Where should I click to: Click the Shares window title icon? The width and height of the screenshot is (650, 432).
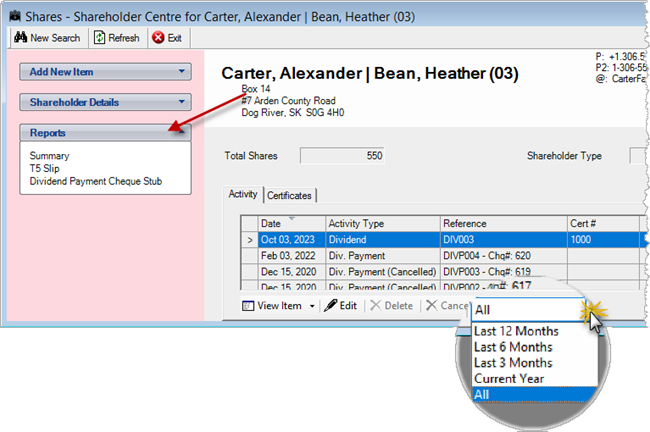click(15, 16)
